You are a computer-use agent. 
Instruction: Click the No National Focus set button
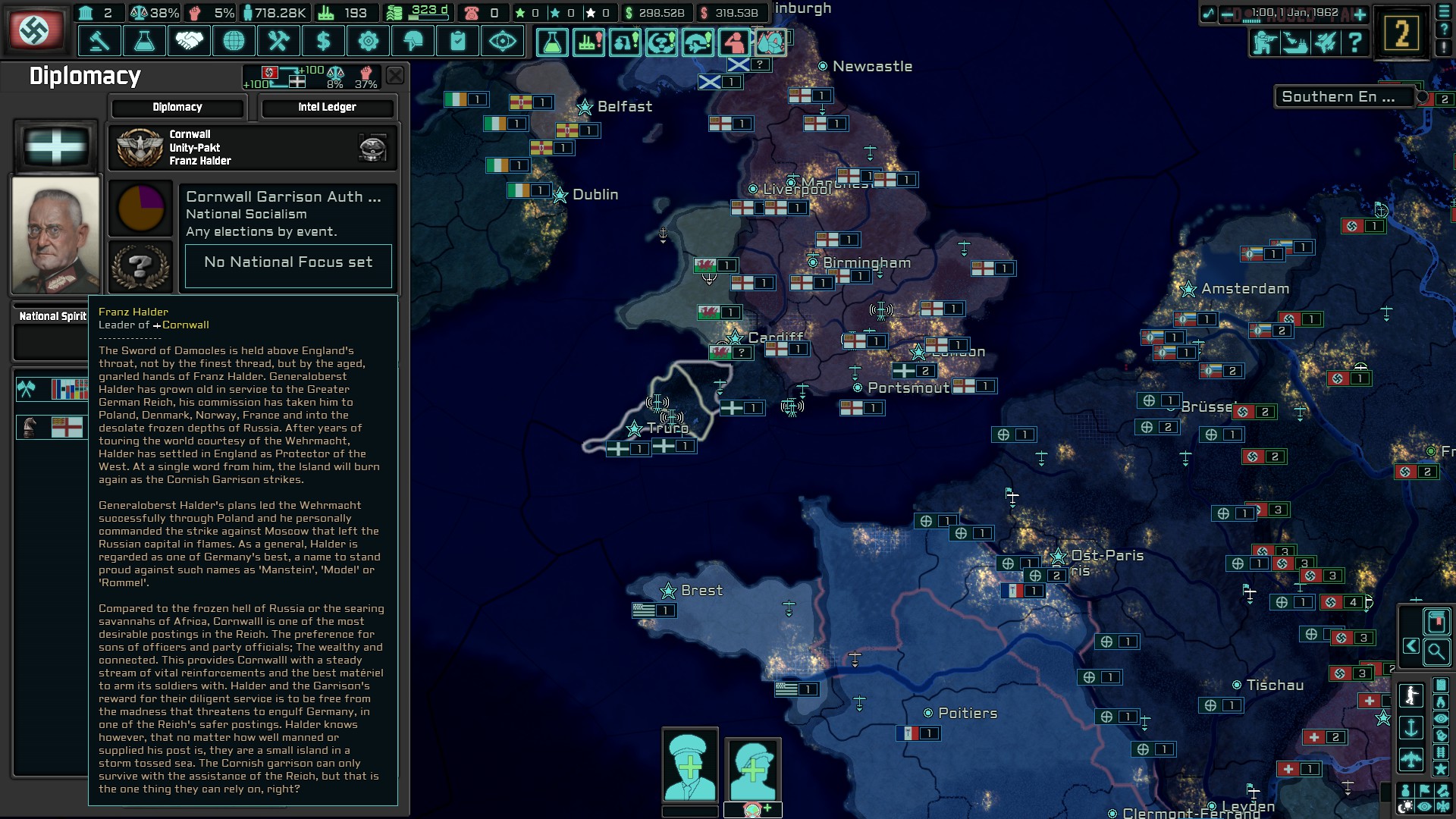click(x=288, y=263)
